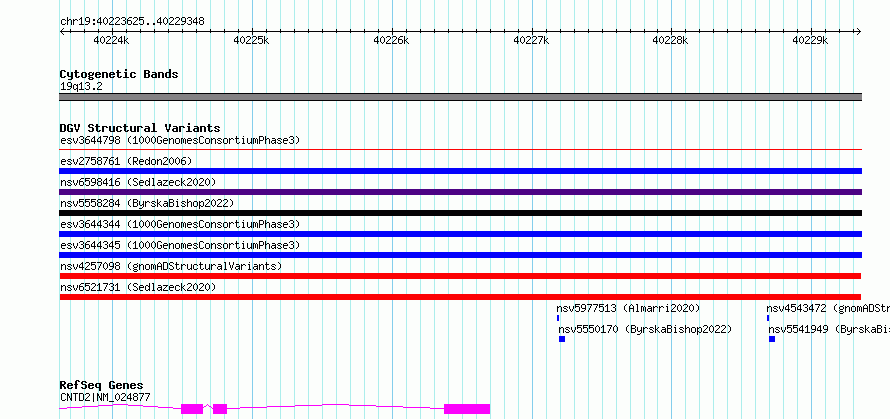Expand the RefSeq Genes track heading
This screenshot has width=890, height=419.
point(101,385)
